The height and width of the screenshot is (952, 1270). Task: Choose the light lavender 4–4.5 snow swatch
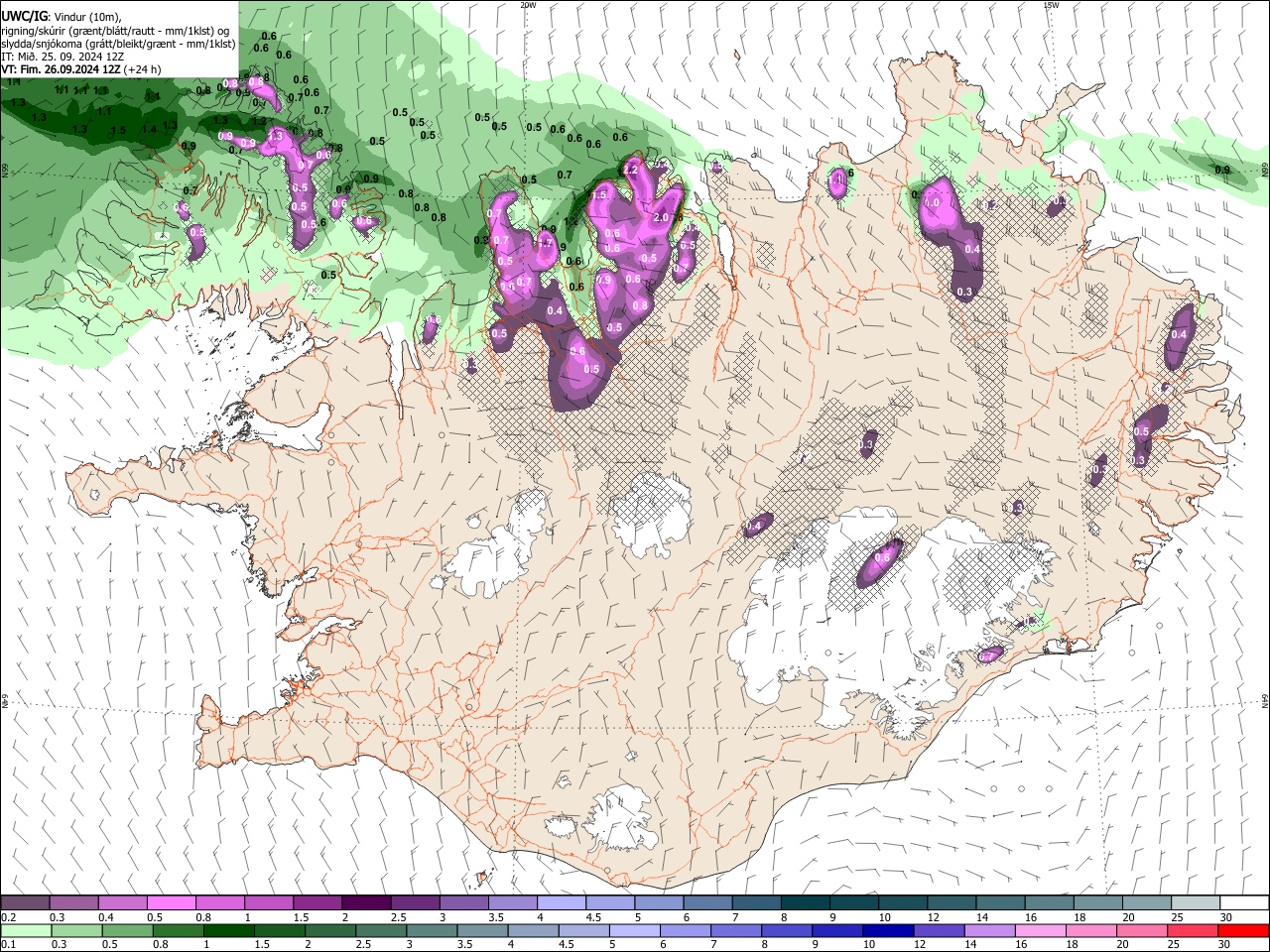(x=561, y=902)
